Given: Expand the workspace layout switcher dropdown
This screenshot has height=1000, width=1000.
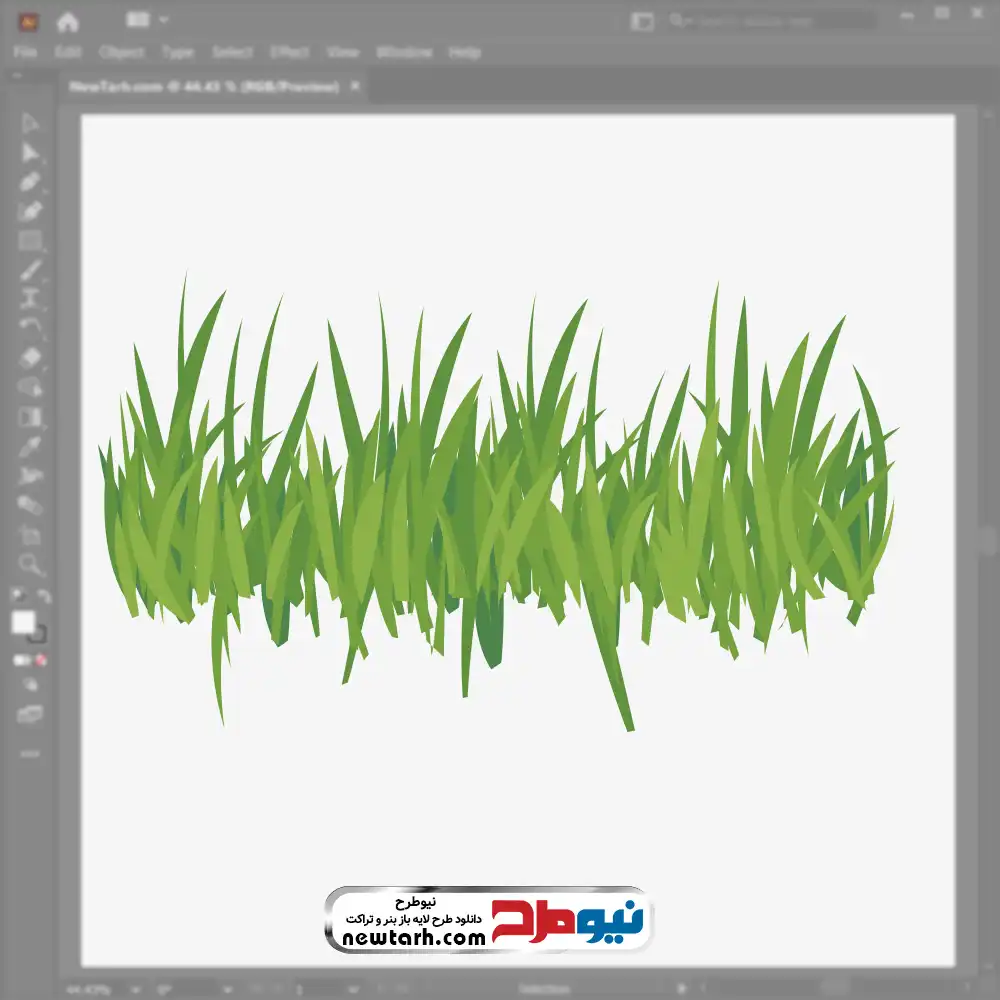Looking at the screenshot, I should (x=147, y=20).
